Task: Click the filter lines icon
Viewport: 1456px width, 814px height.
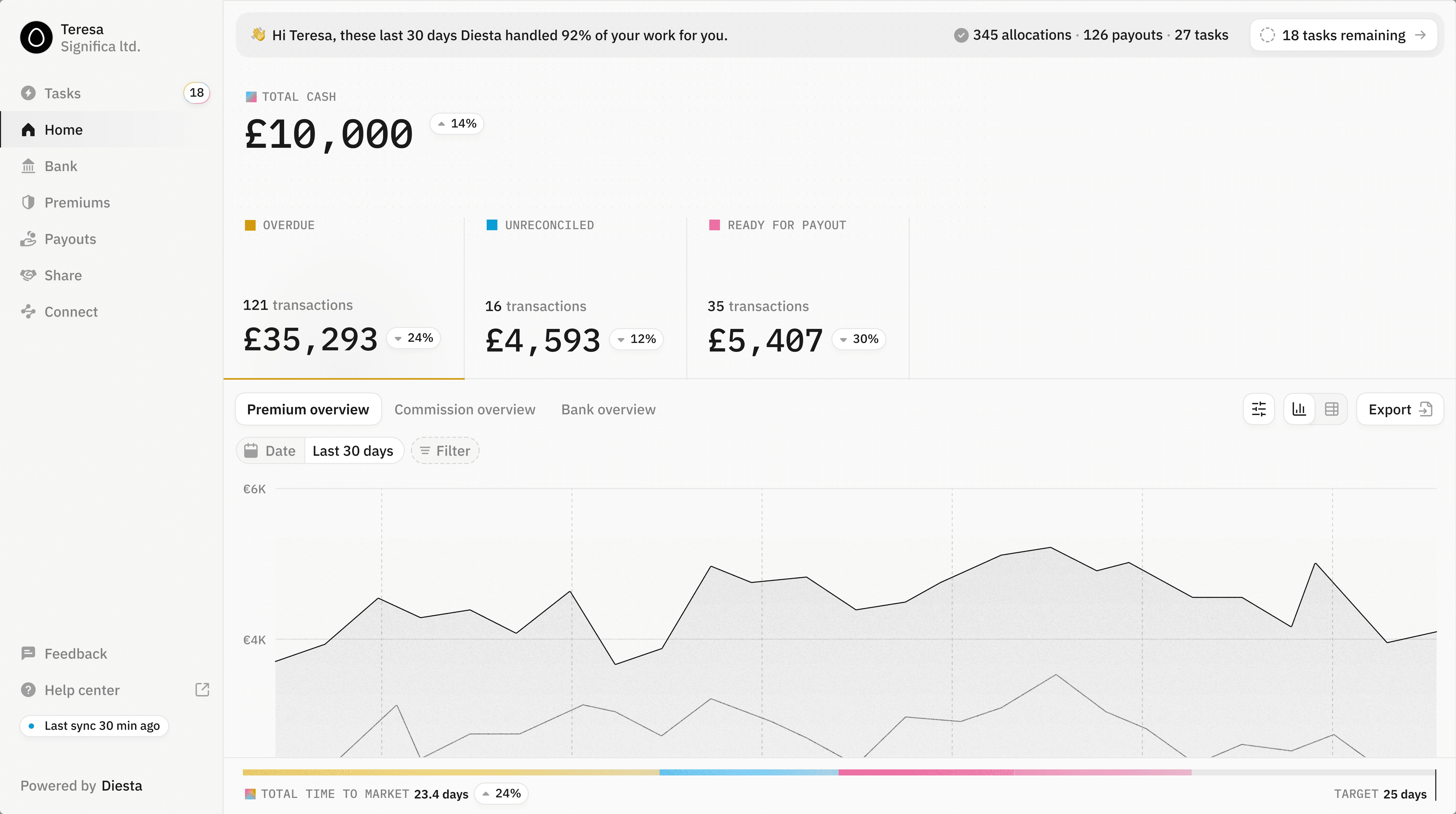Action: tap(425, 451)
